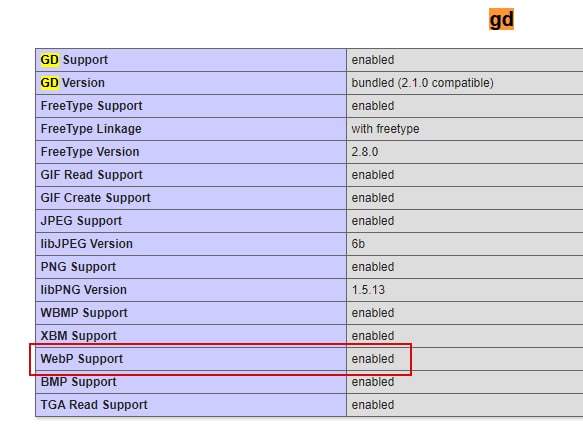
Task: Click 'enabled' value in GD Support row
Action: 373,60
